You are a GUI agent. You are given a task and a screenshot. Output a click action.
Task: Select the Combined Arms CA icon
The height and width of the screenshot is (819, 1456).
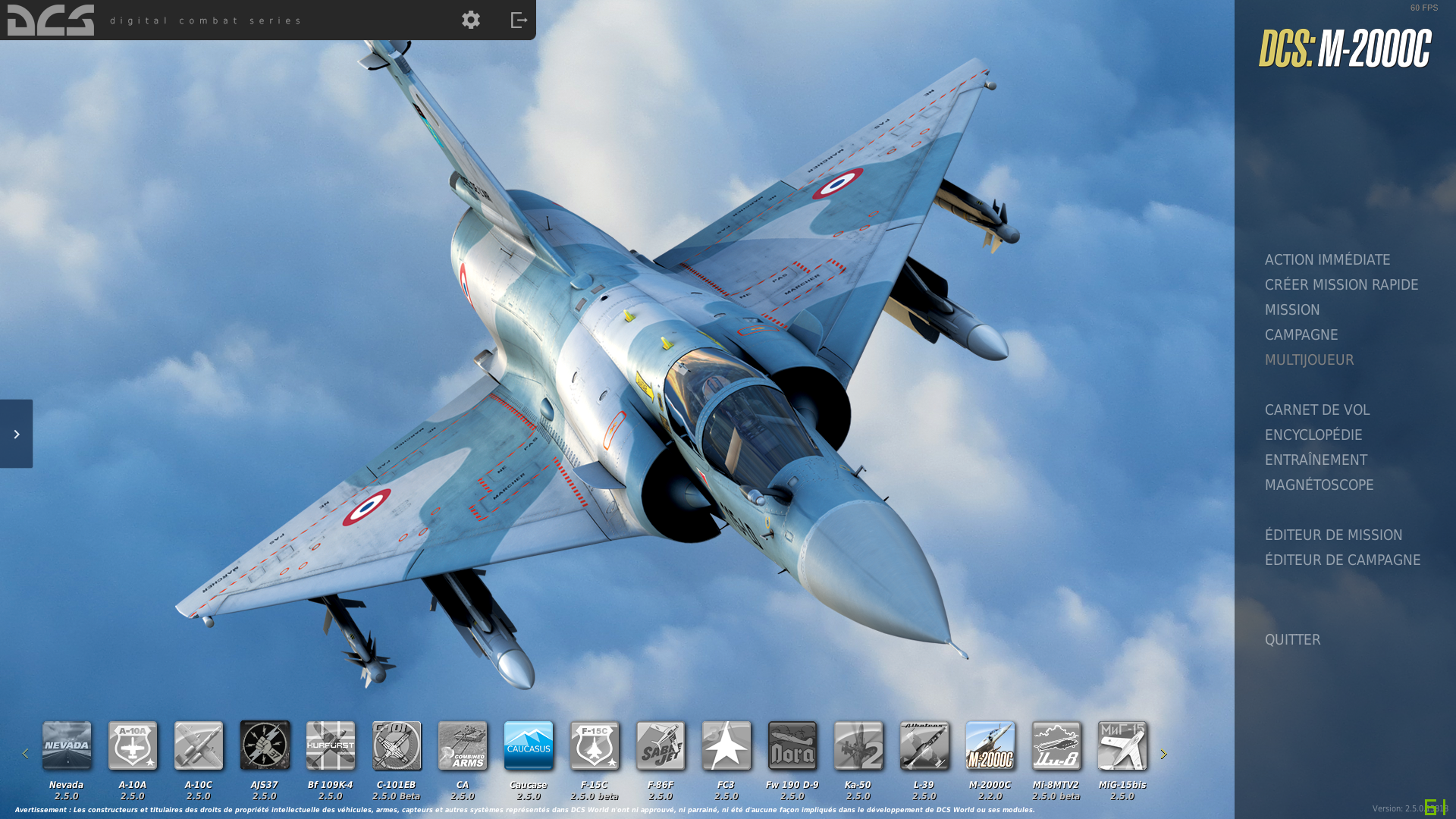(463, 745)
